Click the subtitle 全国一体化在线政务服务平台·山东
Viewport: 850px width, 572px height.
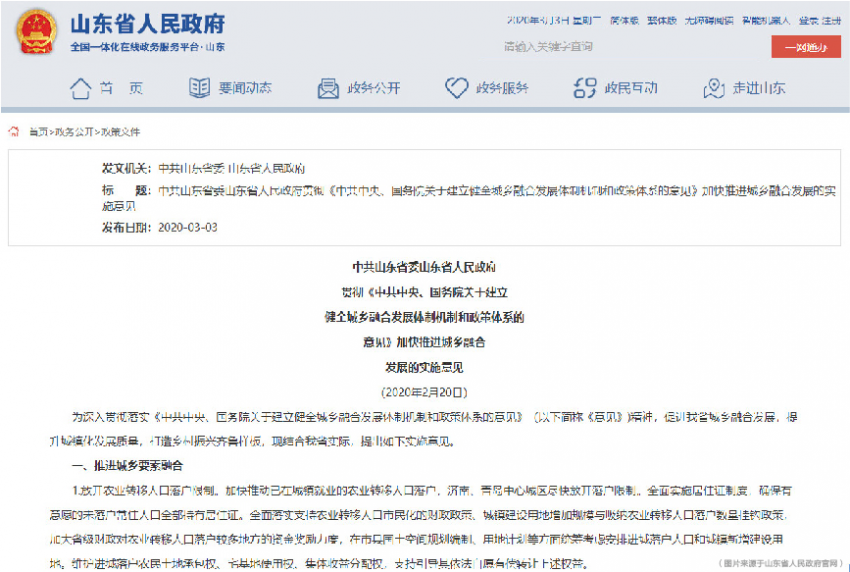(147, 47)
